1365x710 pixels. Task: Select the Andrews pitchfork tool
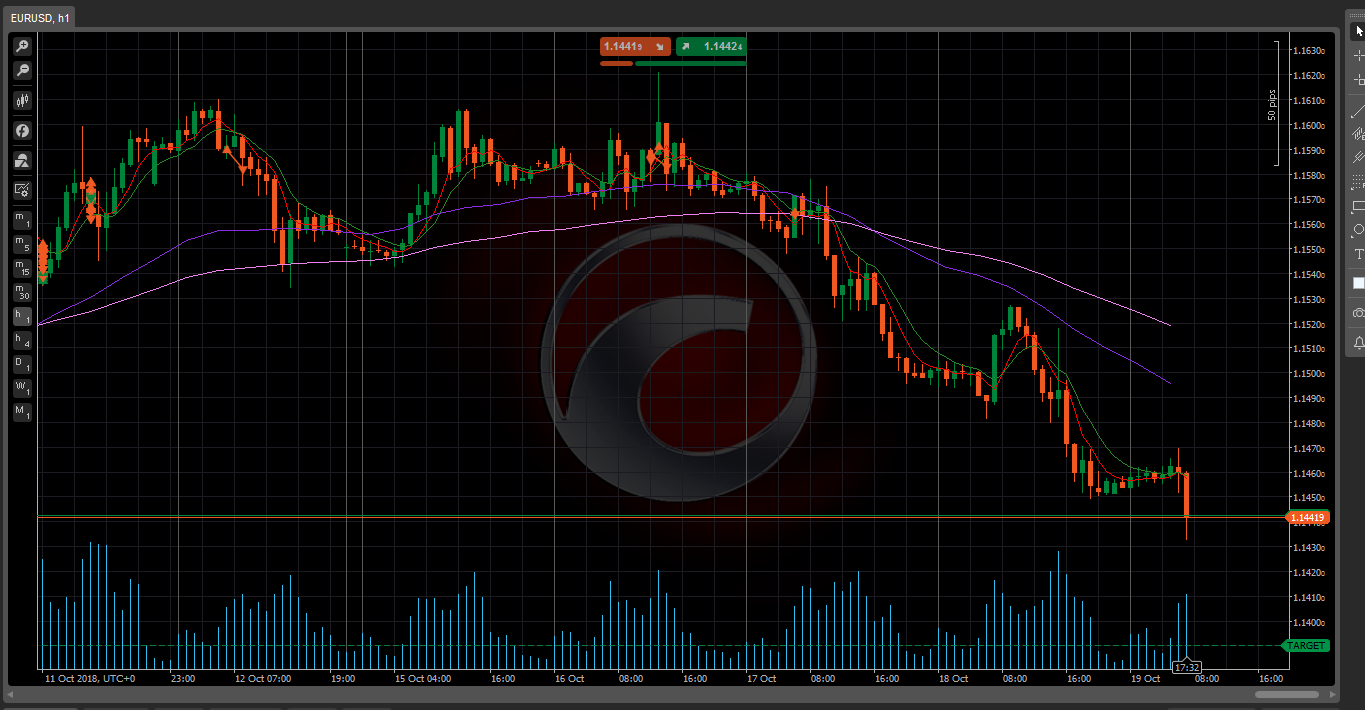[1359, 158]
